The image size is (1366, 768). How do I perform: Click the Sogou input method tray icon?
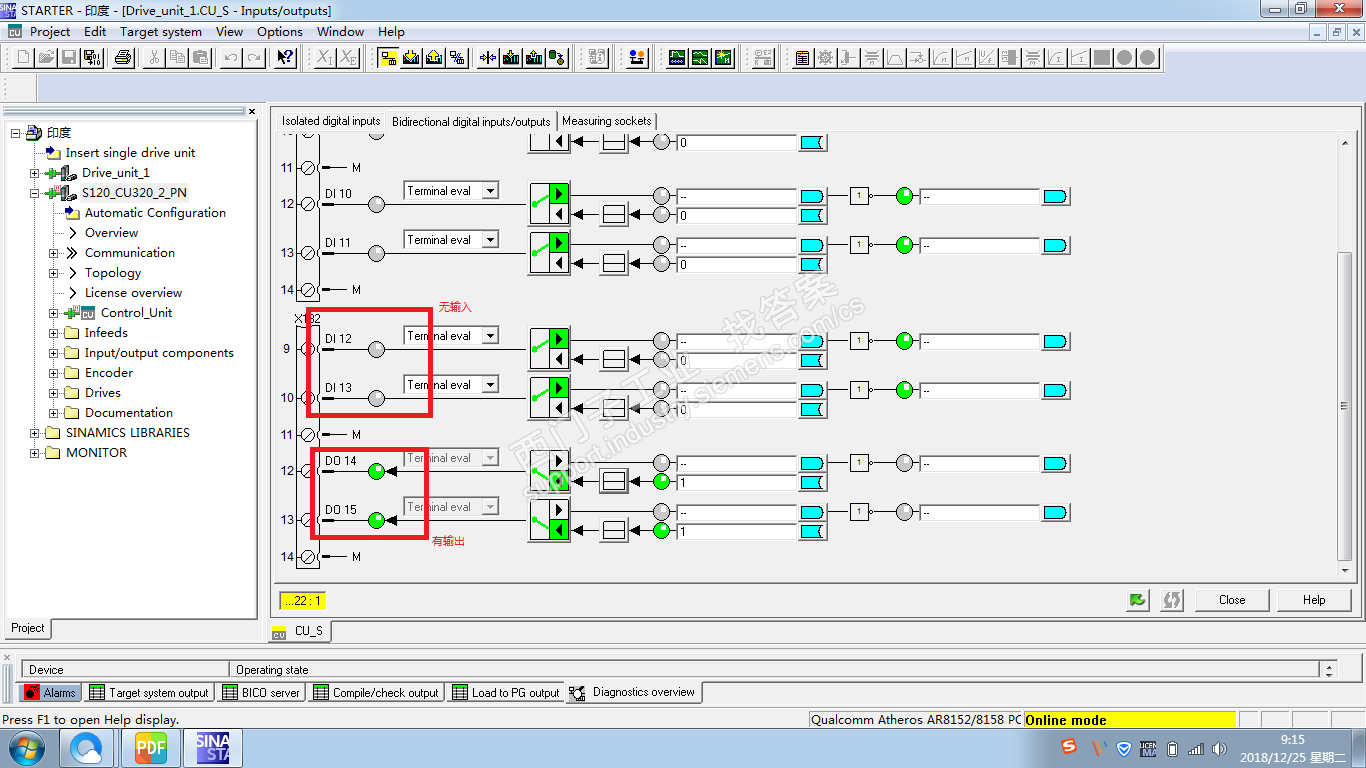click(x=1070, y=747)
